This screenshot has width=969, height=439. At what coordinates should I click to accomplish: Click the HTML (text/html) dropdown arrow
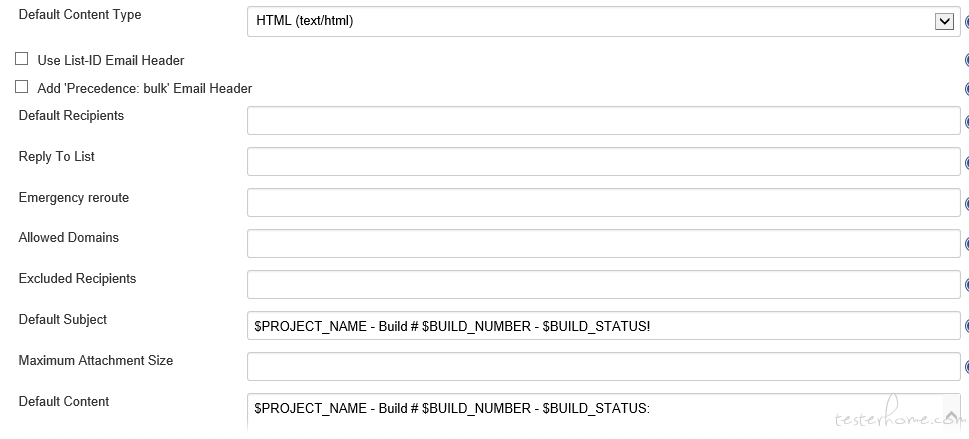[x=943, y=21]
